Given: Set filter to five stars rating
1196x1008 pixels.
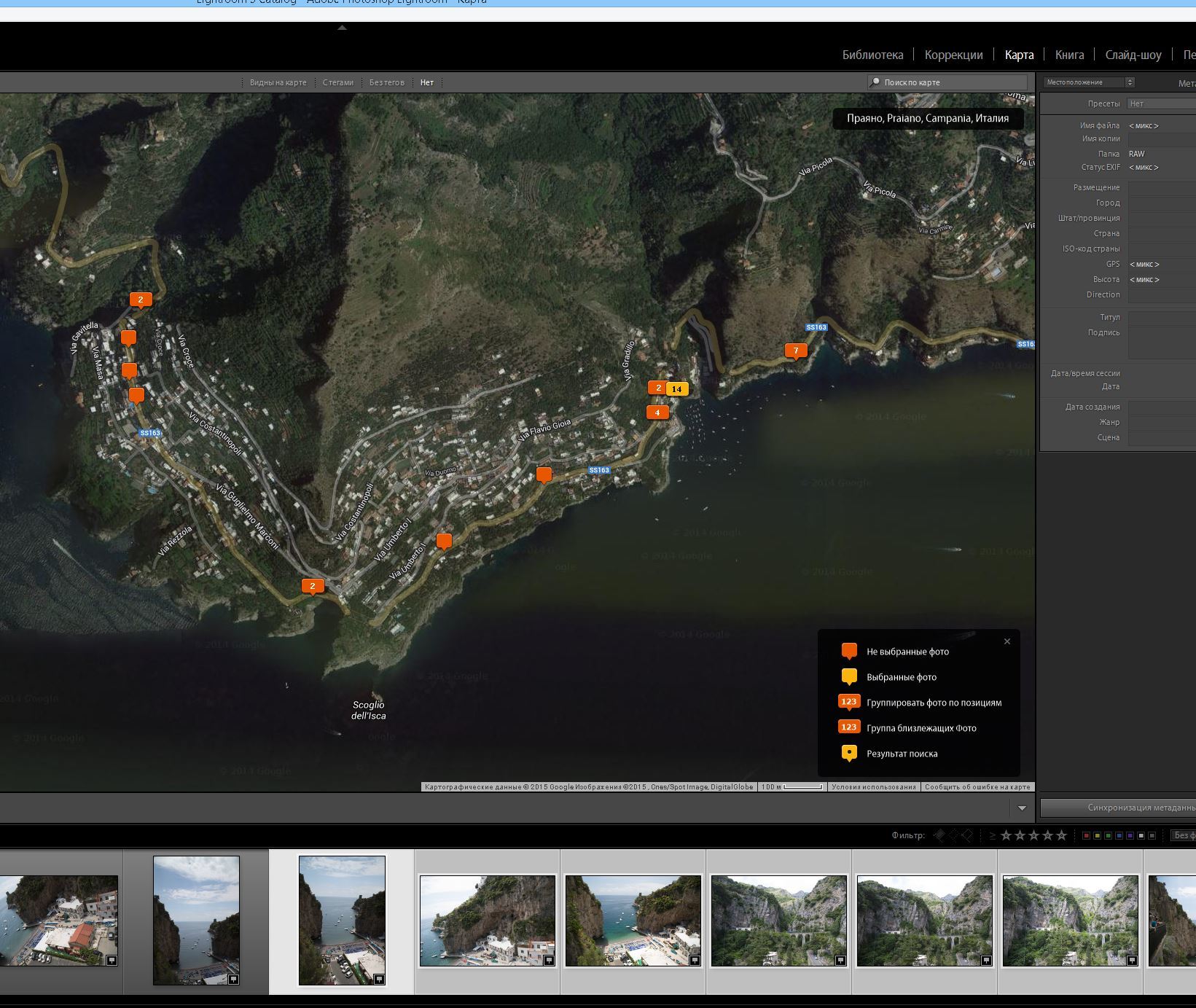Looking at the screenshot, I should point(1061,835).
